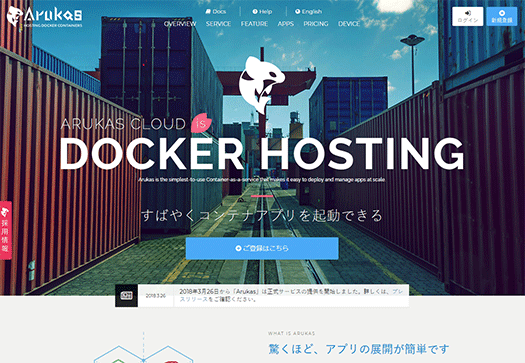Open the FEATURE menu item
Screen dimensions: 525x363
pyautogui.click(x=254, y=24)
